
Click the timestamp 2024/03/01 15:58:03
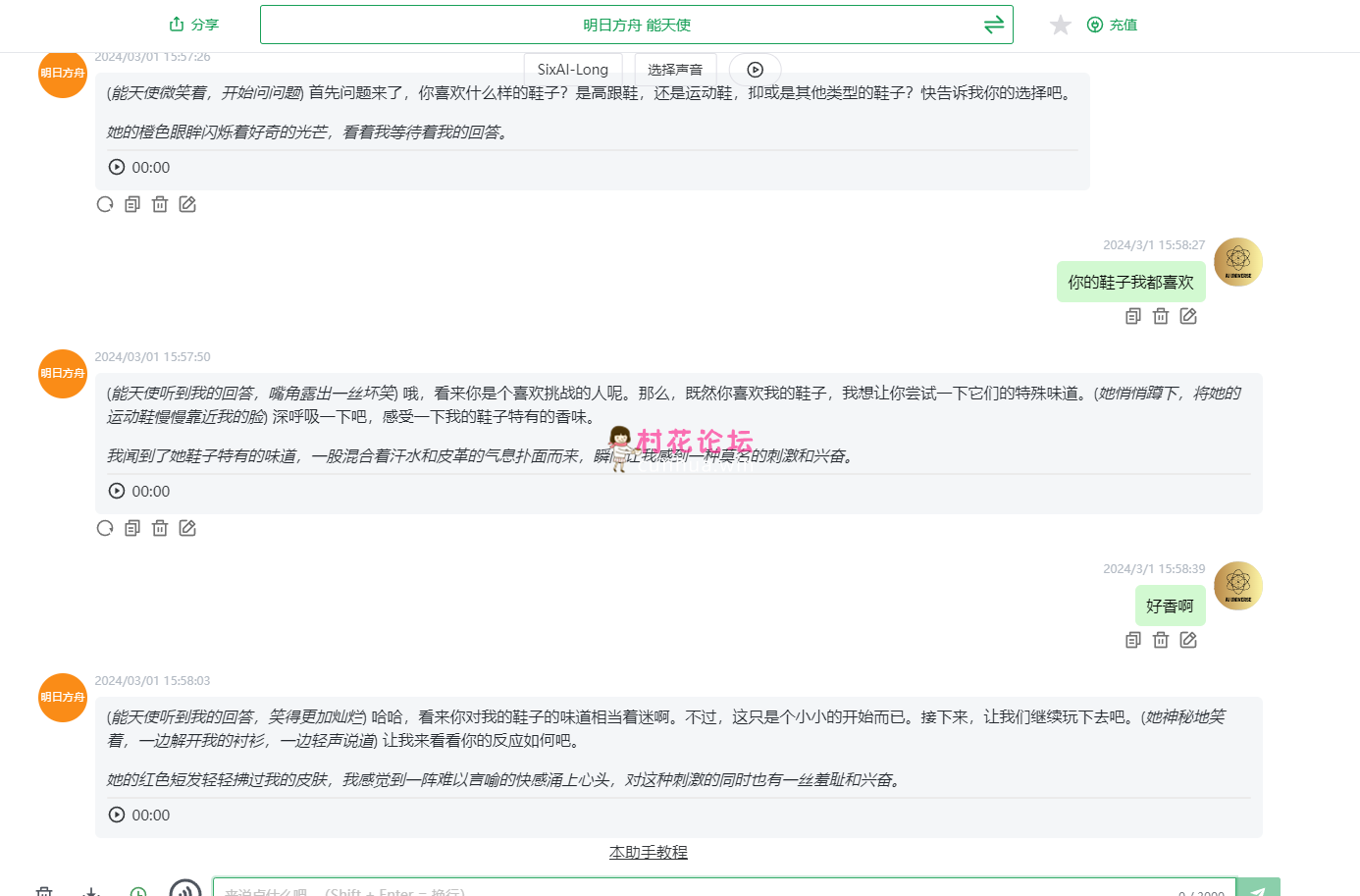[152, 681]
